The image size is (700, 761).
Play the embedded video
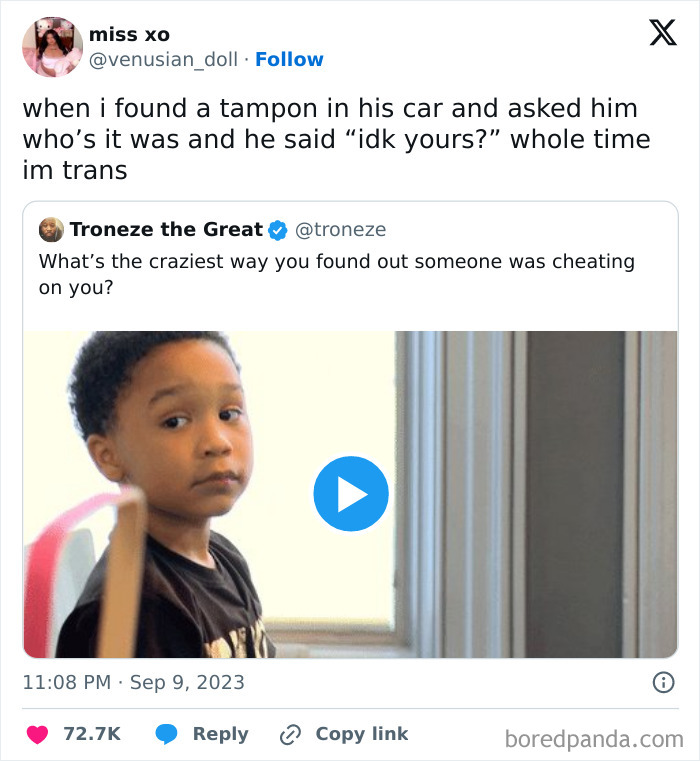(x=351, y=494)
